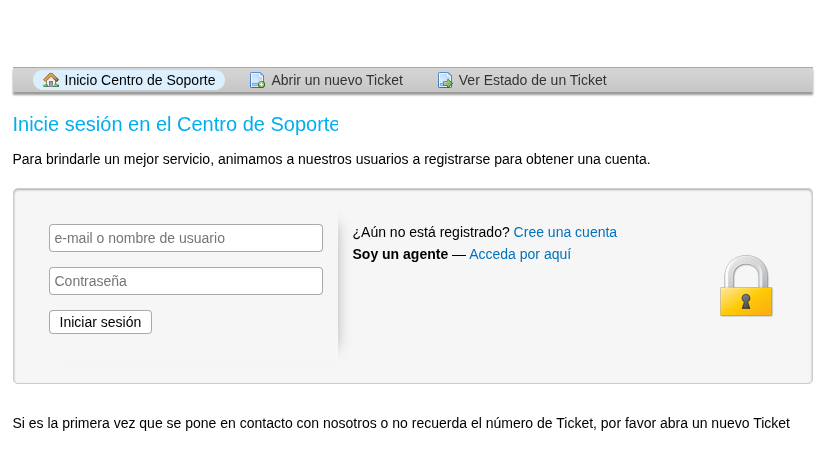Screen dimensions: 830x475
Task: Click empty navigation bar area right of tabs
Action: click(710, 80)
